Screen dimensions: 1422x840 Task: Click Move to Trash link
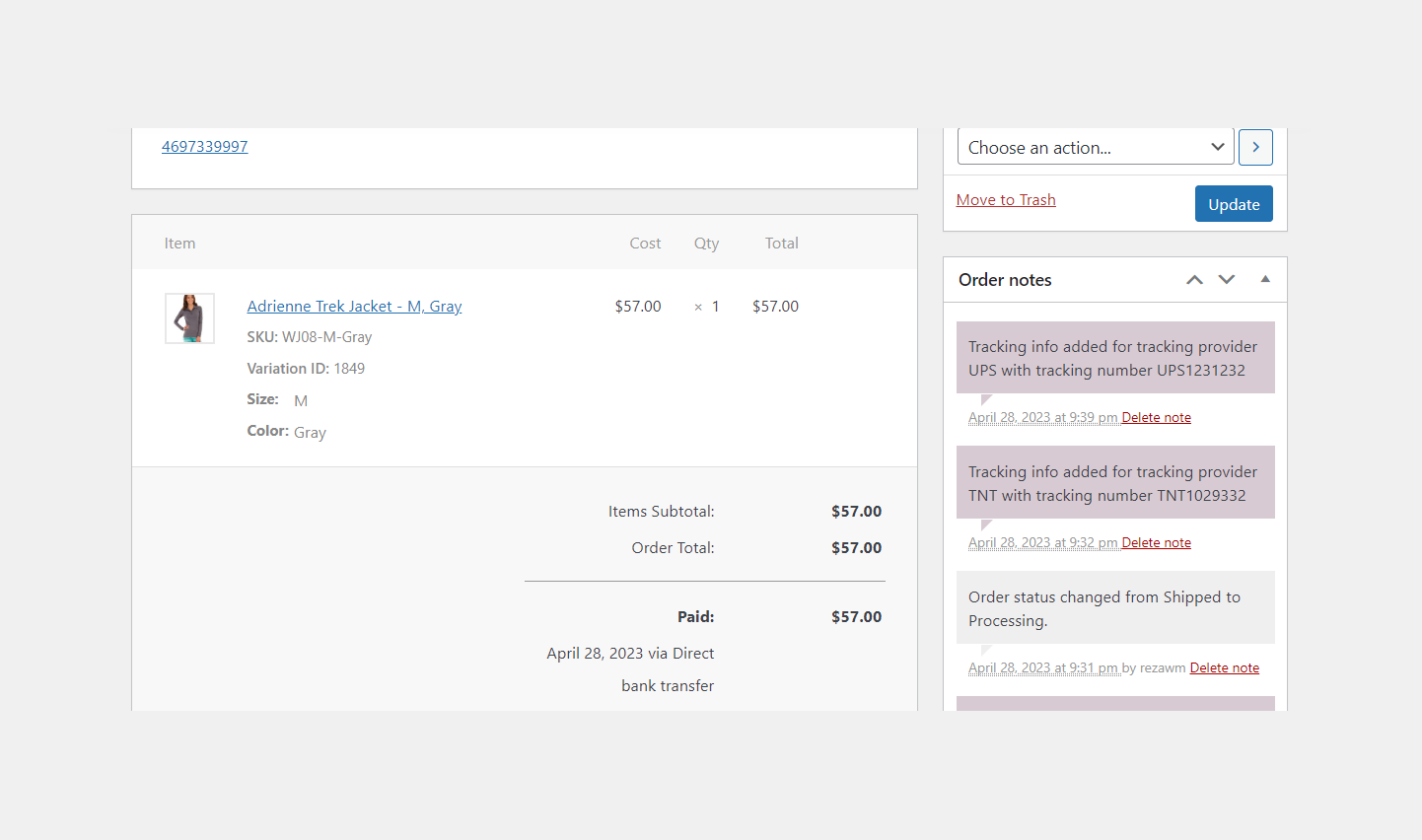(x=1006, y=200)
